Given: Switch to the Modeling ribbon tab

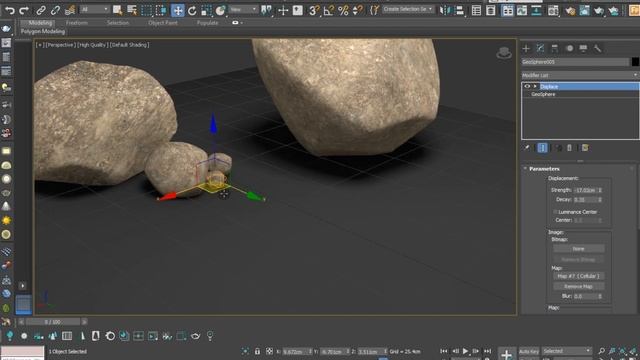Looking at the screenshot, I should tap(40, 23).
